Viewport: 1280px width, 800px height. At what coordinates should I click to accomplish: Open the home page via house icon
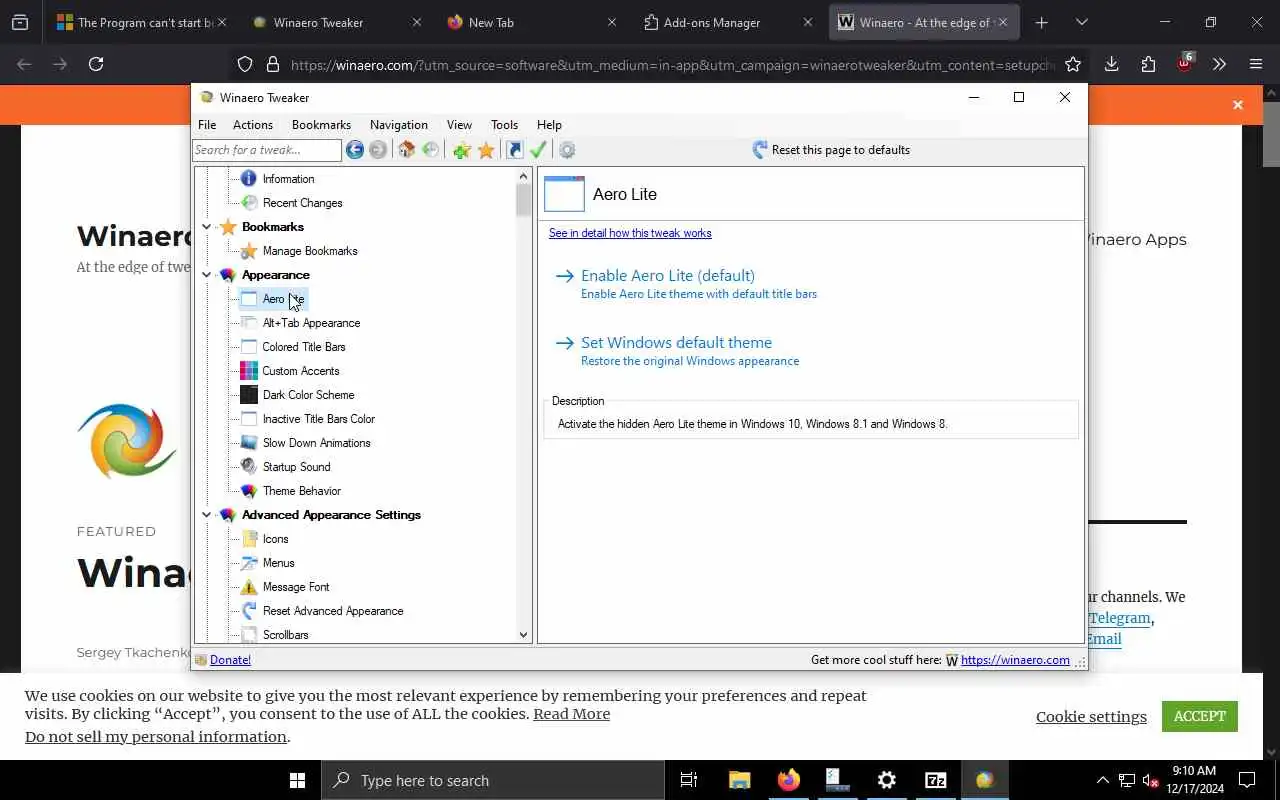[x=406, y=150]
